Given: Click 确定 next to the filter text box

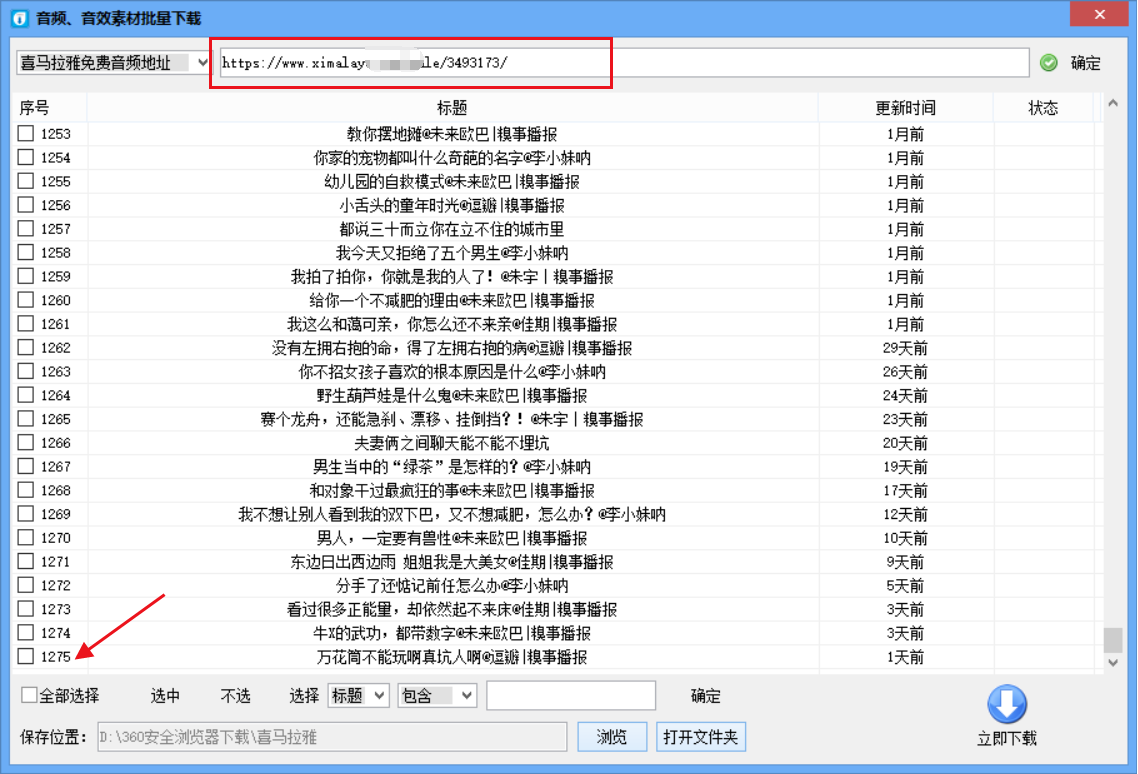Looking at the screenshot, I should coord(705,696).
